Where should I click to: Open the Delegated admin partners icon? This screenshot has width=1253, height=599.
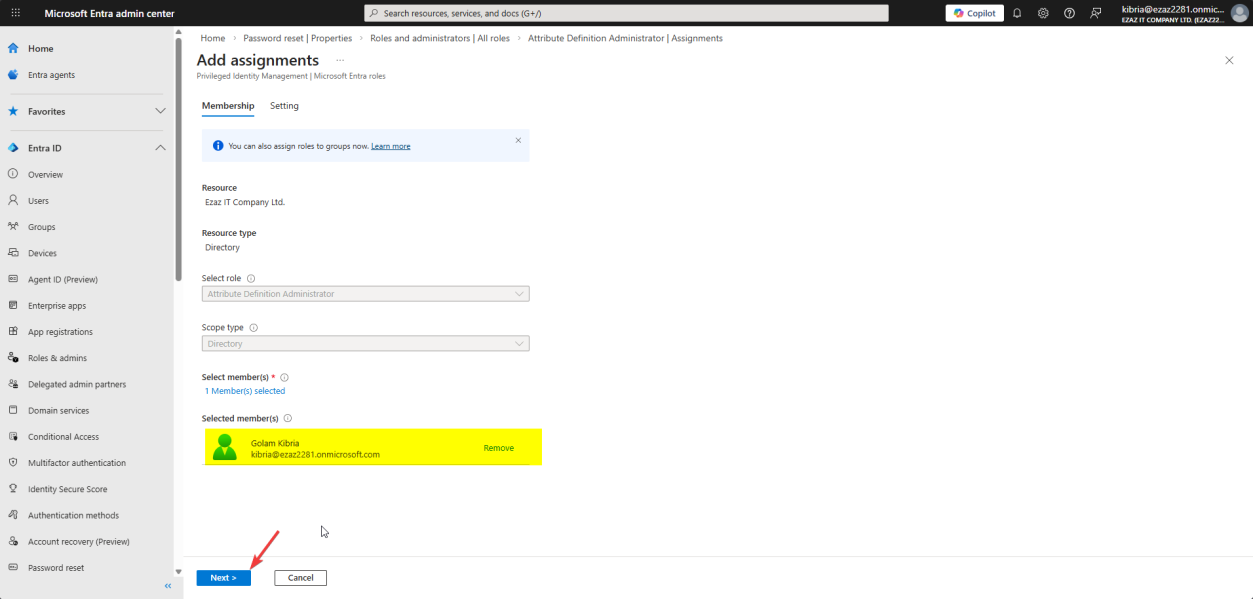[x=13, y=384]
